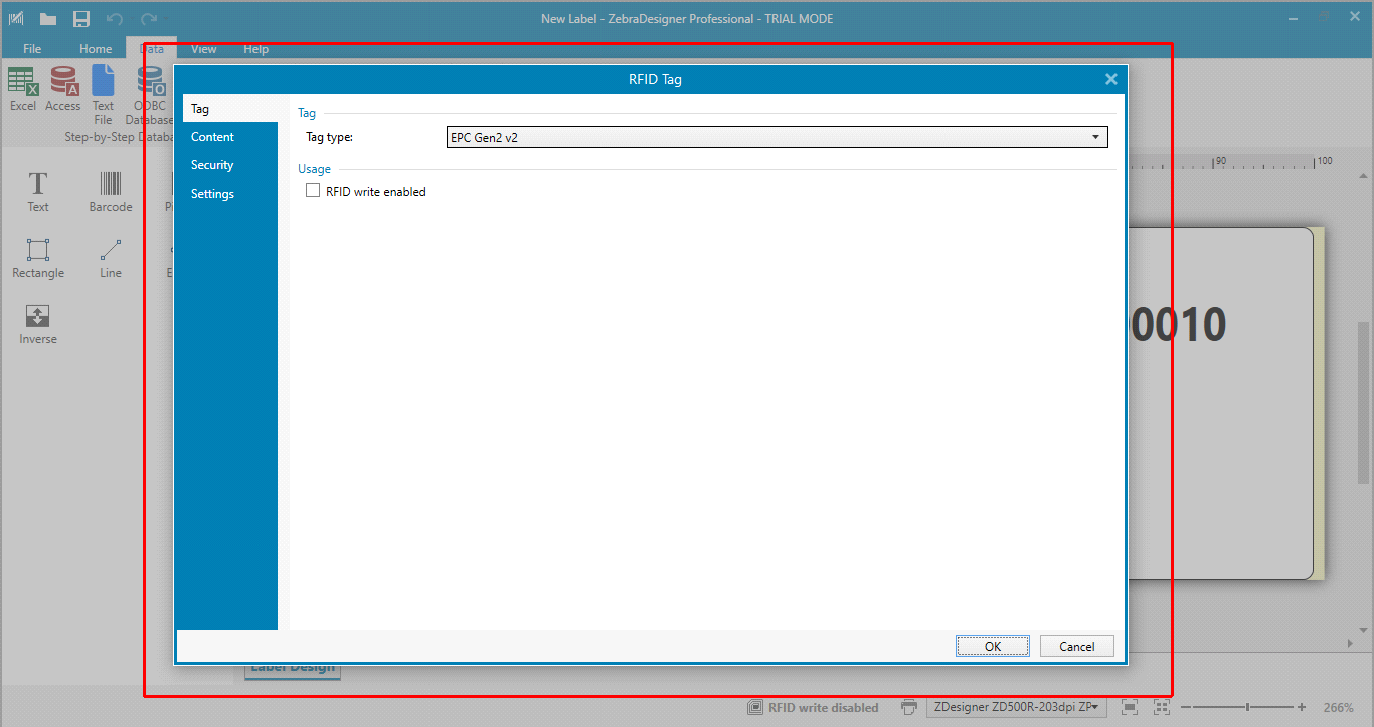Viewport: 1374px width, 727px height.
Task: Choose the Text object tool
Action: (38, 184)
